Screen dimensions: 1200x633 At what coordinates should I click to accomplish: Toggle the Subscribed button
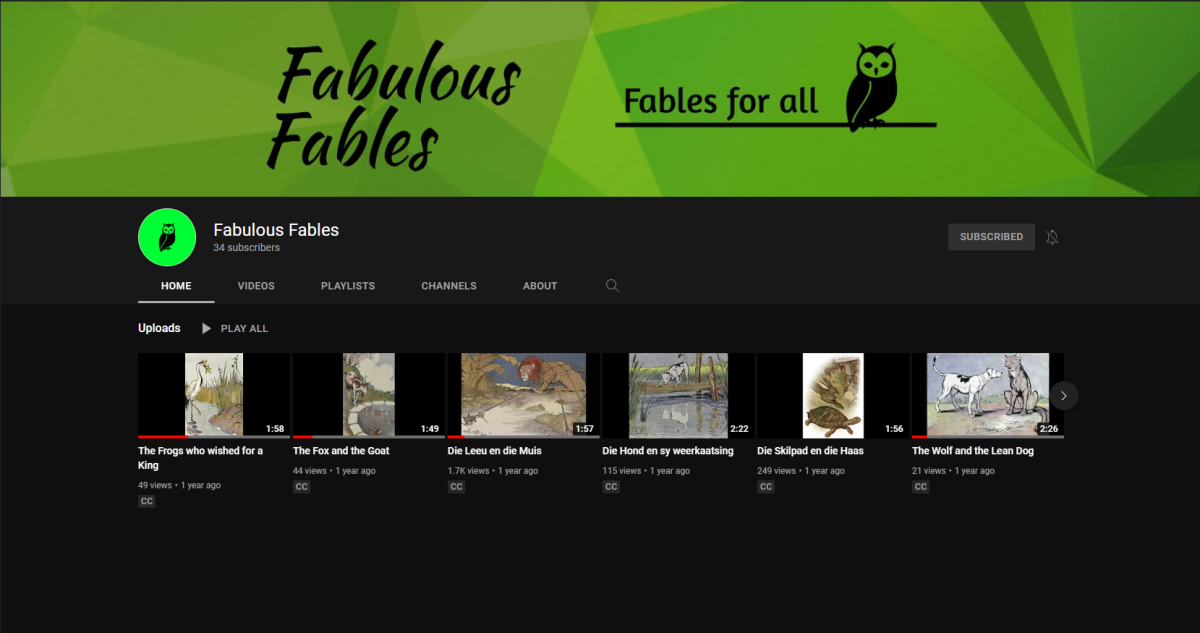coord(991,237)
